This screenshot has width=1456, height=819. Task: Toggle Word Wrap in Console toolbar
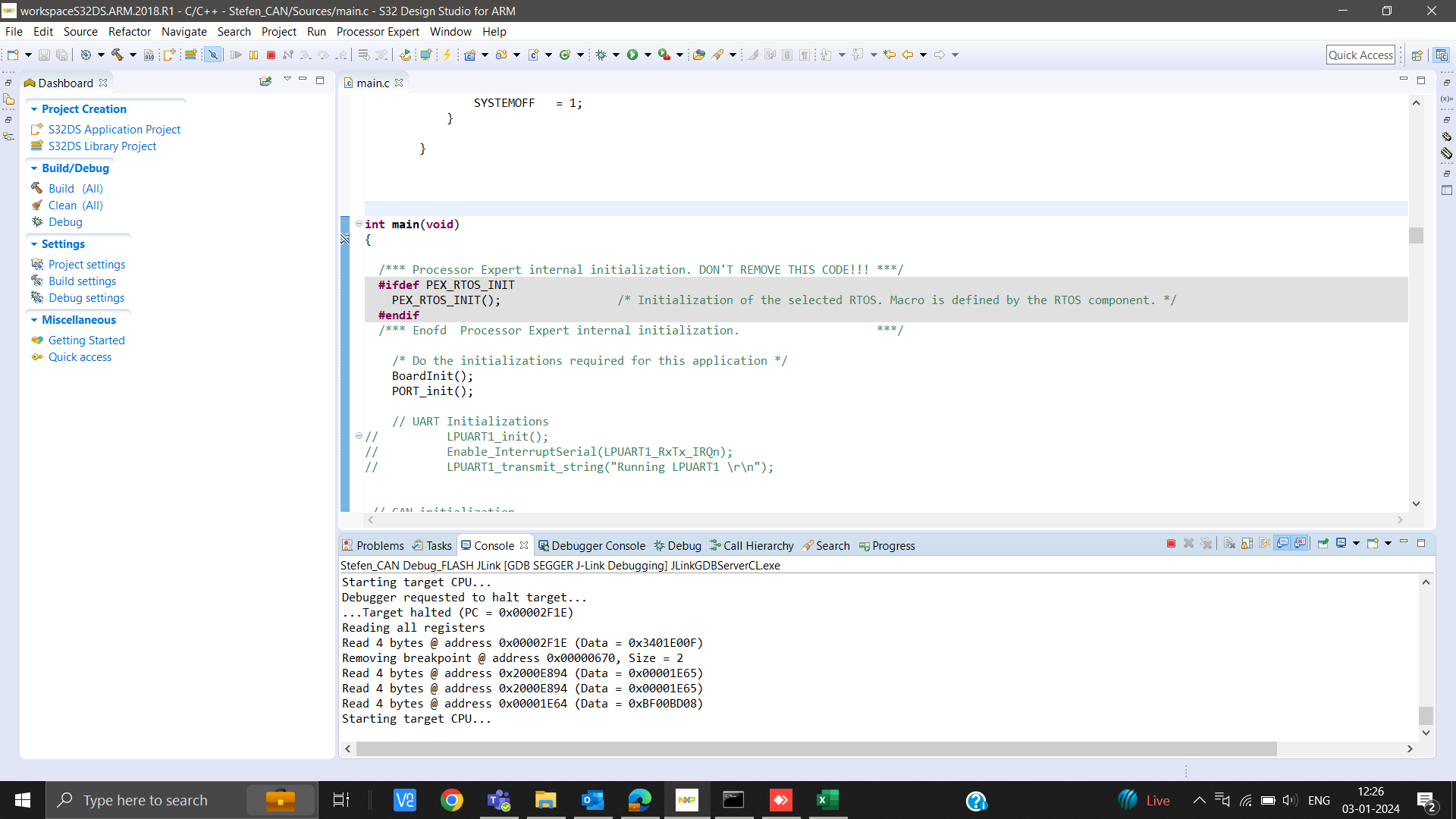1264,543
